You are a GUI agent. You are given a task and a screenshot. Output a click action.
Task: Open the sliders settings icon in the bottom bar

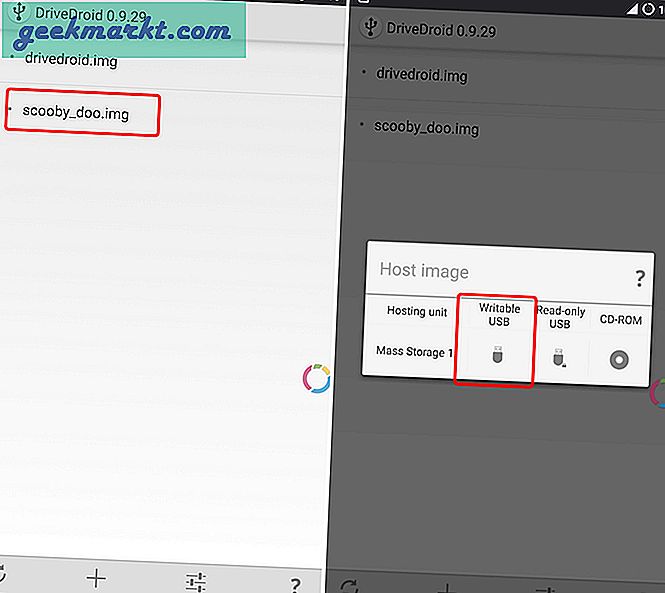(x=196, y=580)
